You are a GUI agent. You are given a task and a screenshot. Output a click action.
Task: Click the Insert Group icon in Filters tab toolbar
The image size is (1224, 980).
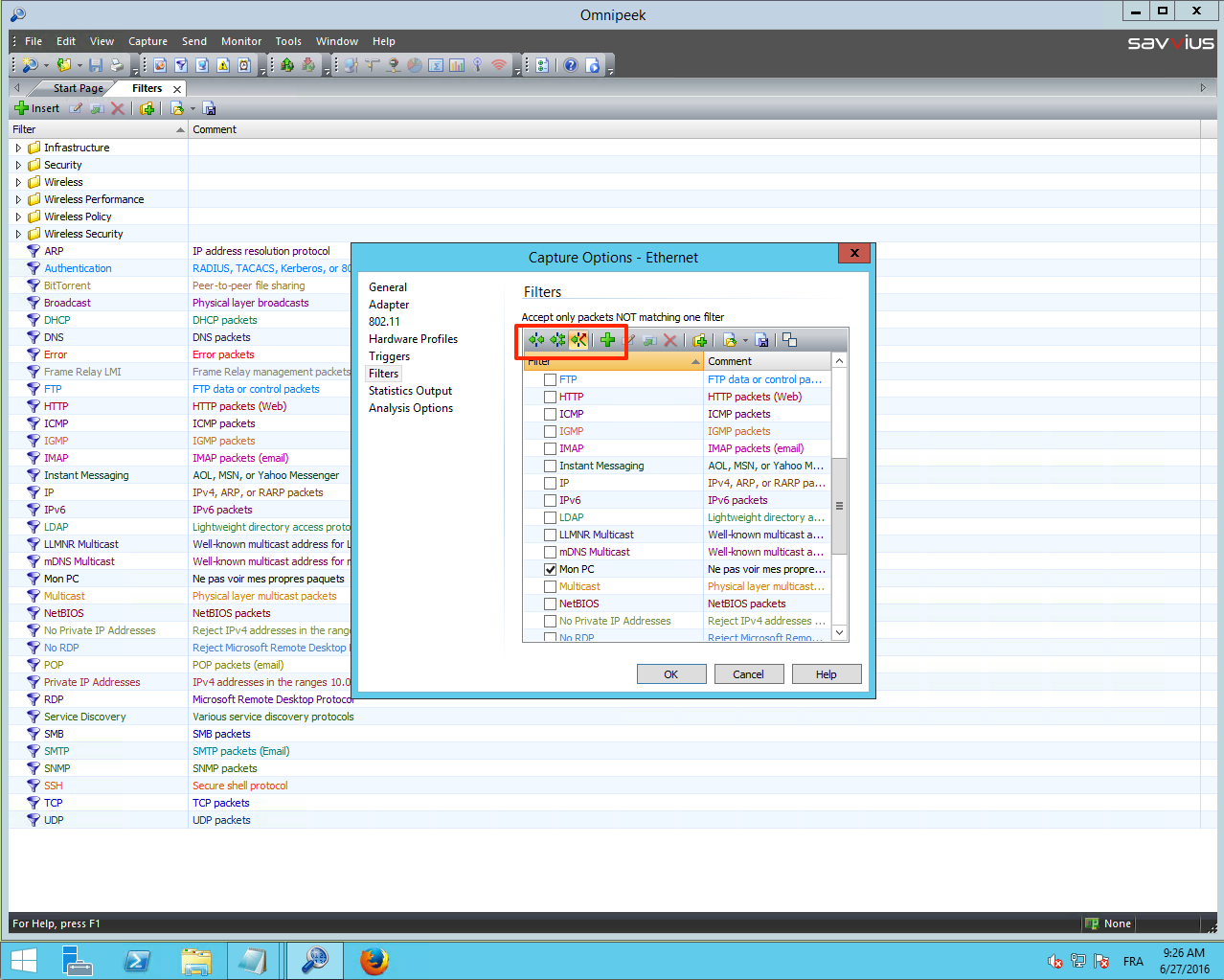147,108
